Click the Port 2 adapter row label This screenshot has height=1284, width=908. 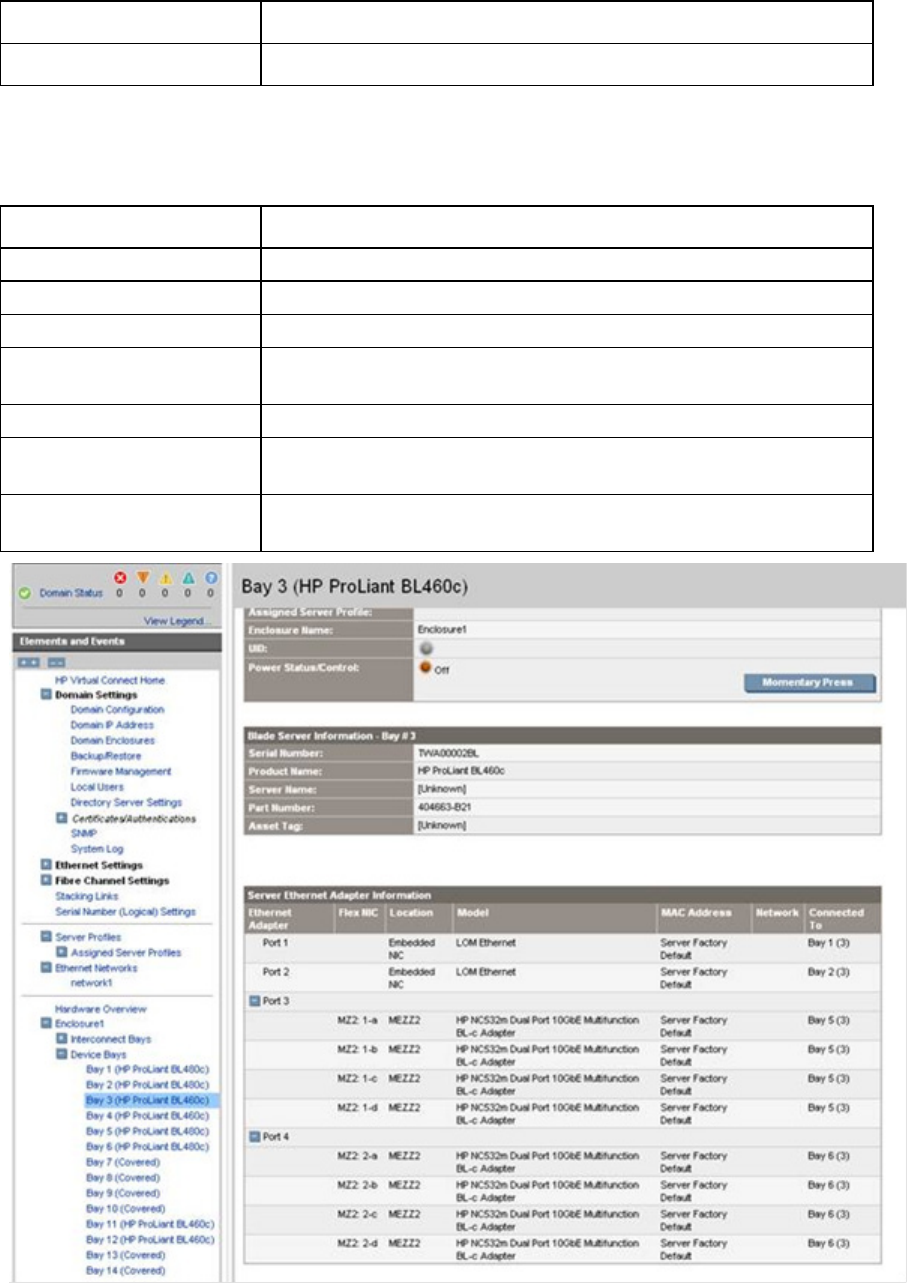coord(277,974)
